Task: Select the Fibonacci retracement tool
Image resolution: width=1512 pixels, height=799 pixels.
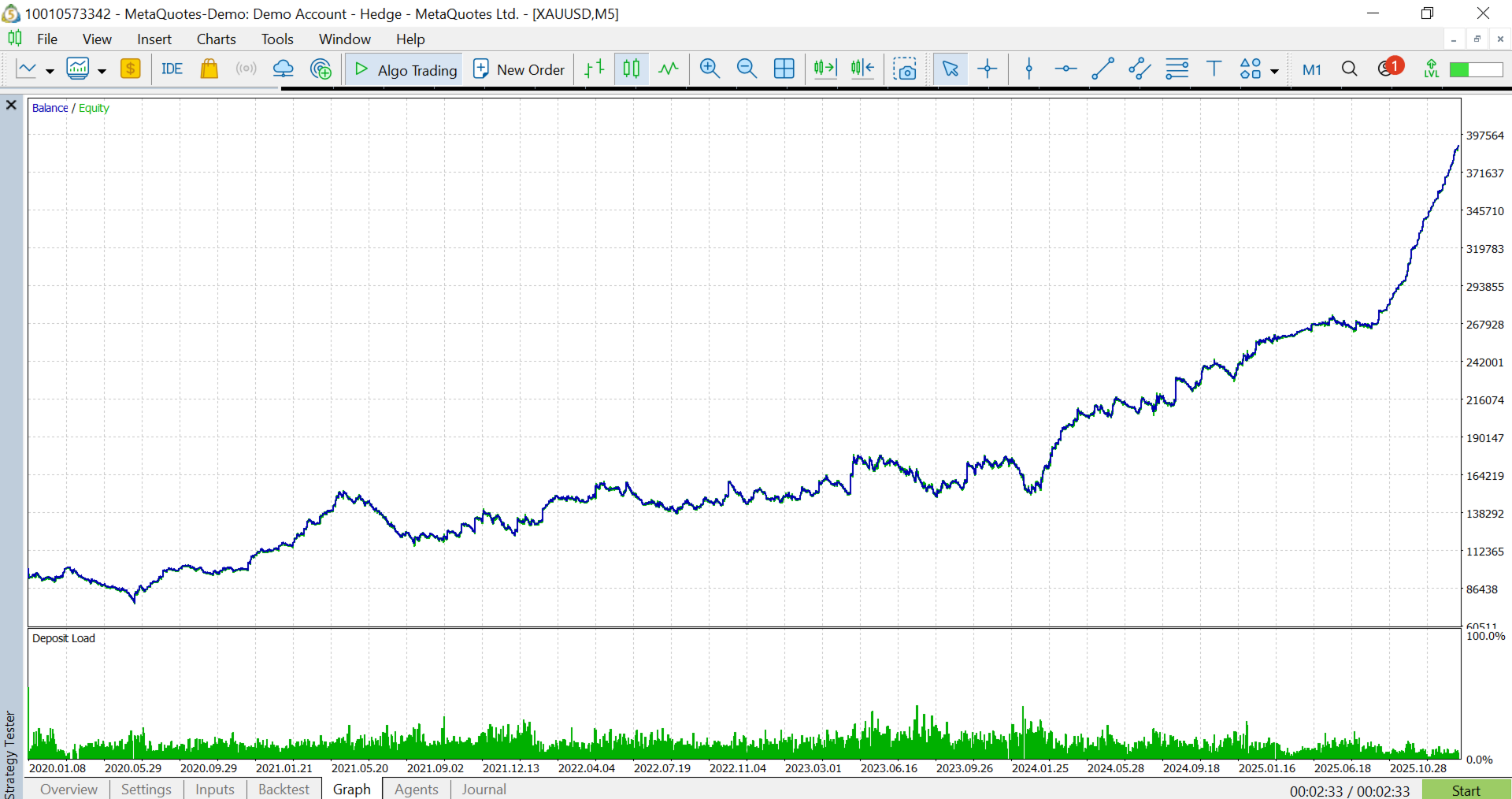Action: tap(1177, 69)
